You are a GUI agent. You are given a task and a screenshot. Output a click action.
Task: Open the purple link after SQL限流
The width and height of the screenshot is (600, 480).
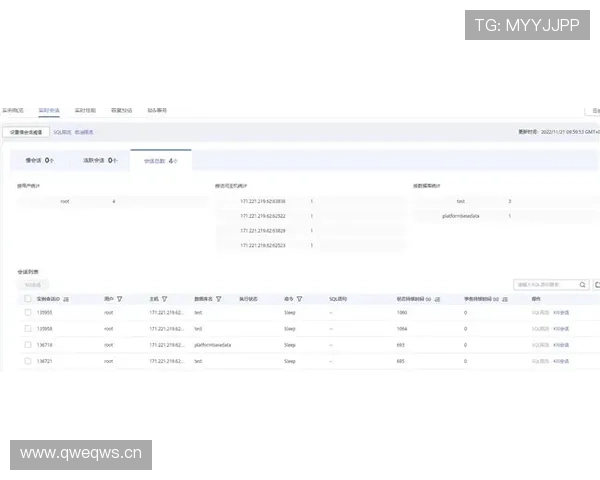point(84,132)
